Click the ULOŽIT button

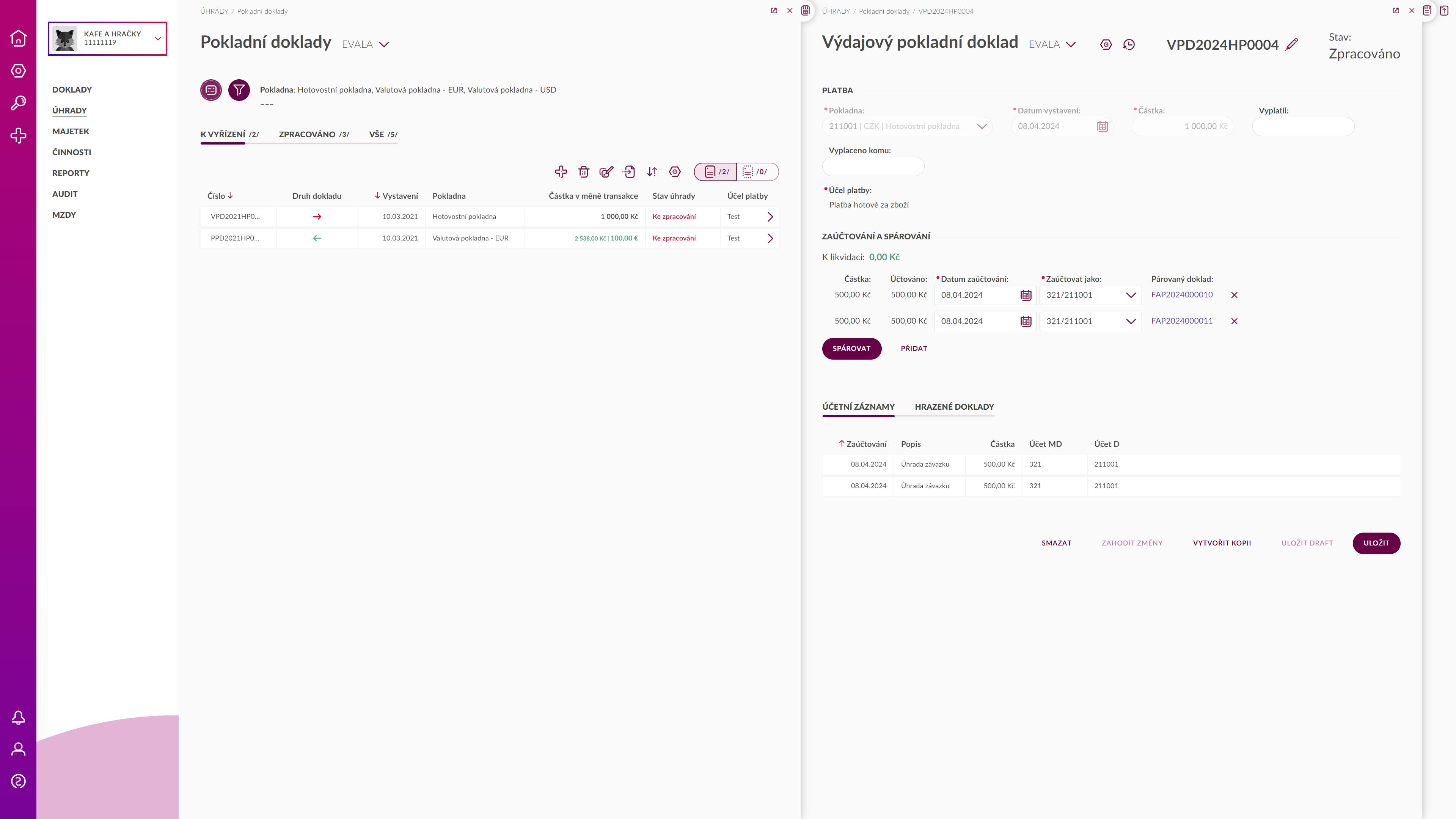[x=1376, y=543]
